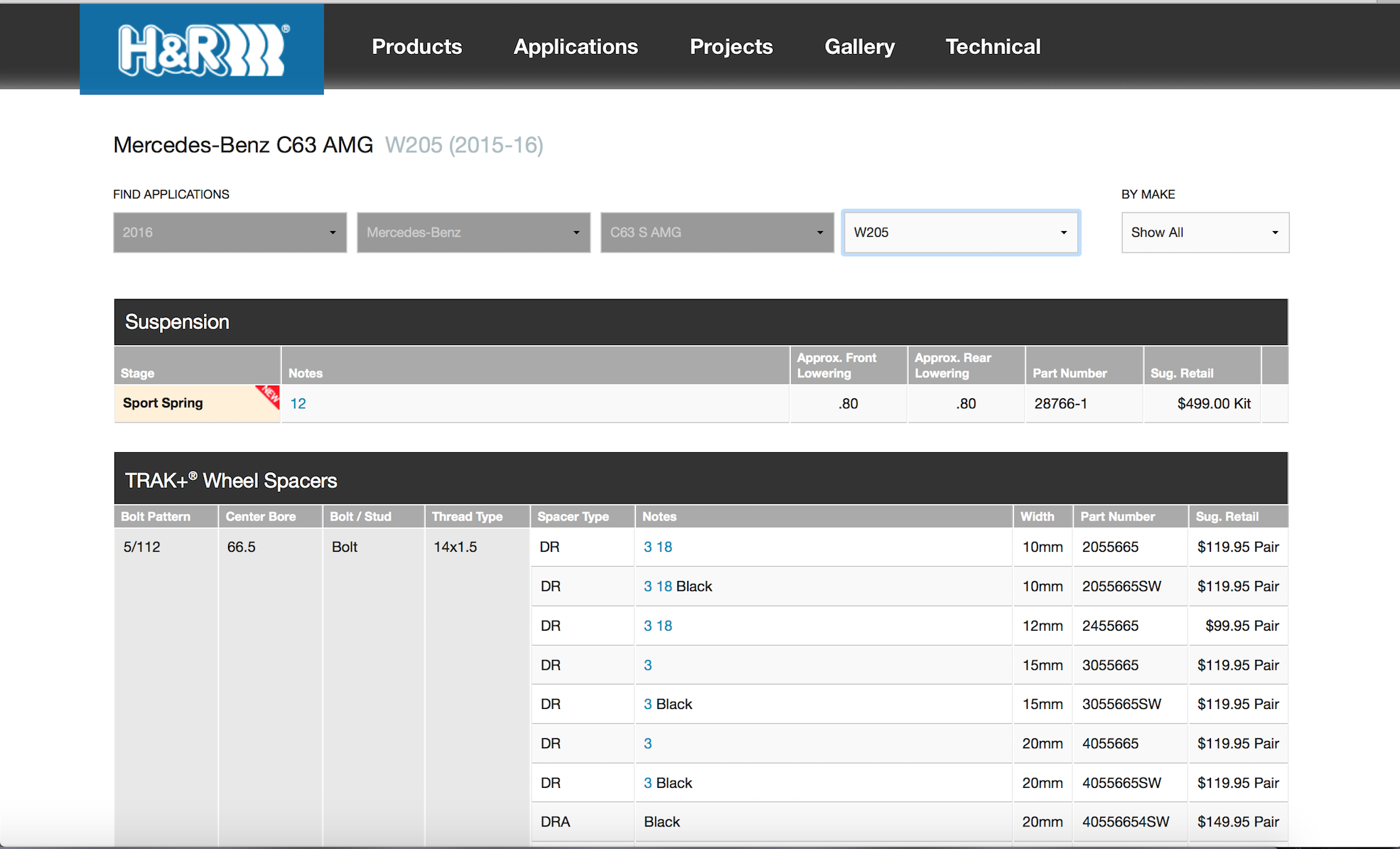The image size is (1400, 849).
Task: Click the H&R logo
Action: [202, 49]
